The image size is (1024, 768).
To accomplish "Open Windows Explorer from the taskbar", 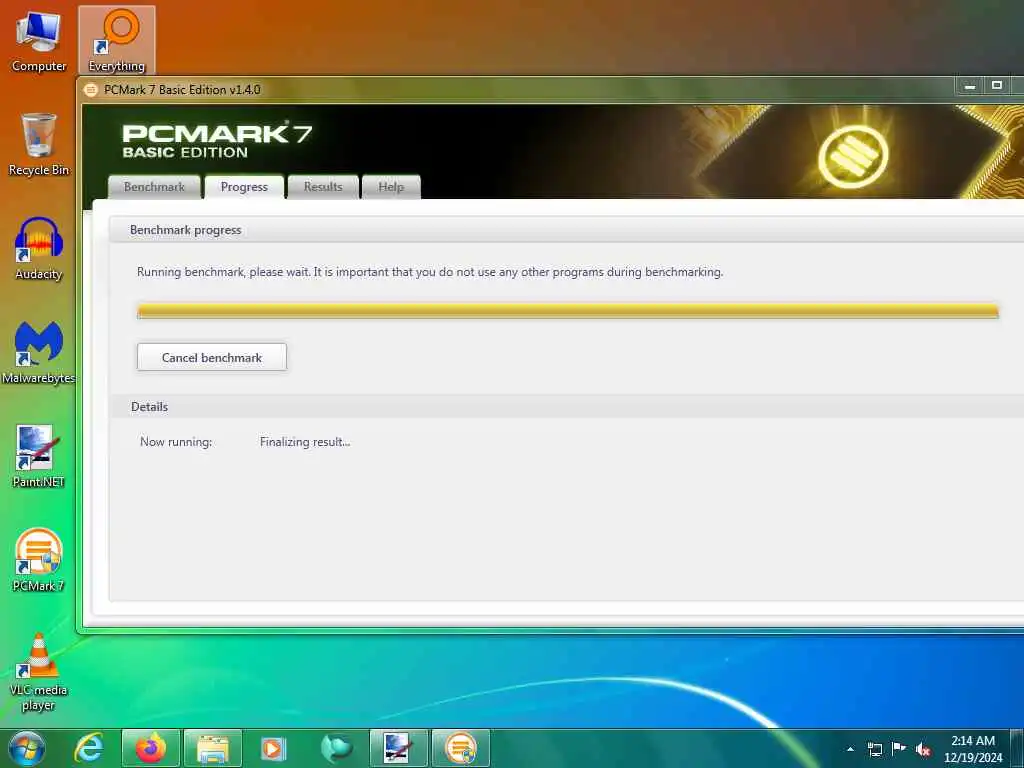I will [x=213, y=748].
